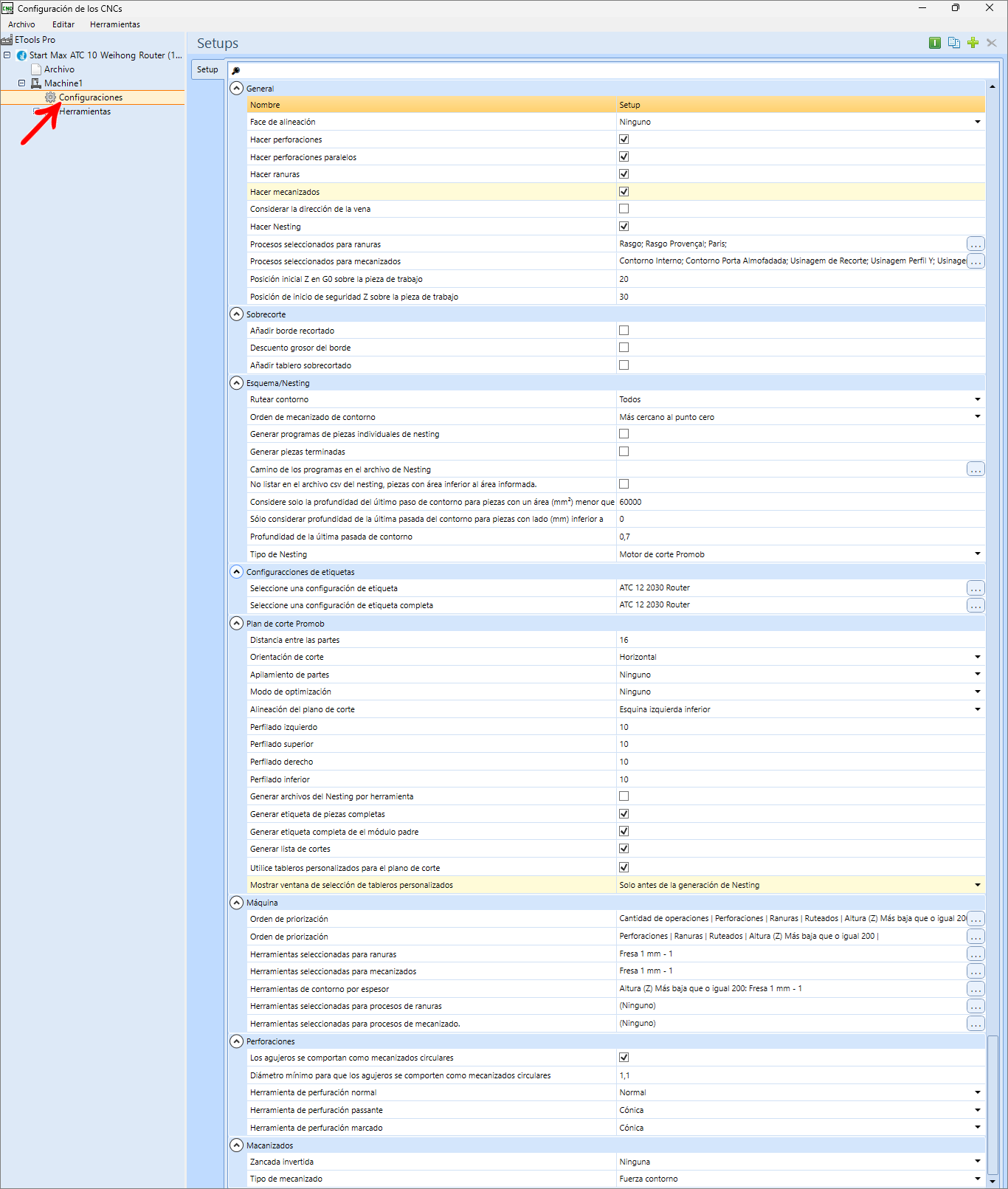Viewport: 1008px width, 1189px height.
Task: Click the green plus add-setup icon
Action: click(x=973, y=43)
